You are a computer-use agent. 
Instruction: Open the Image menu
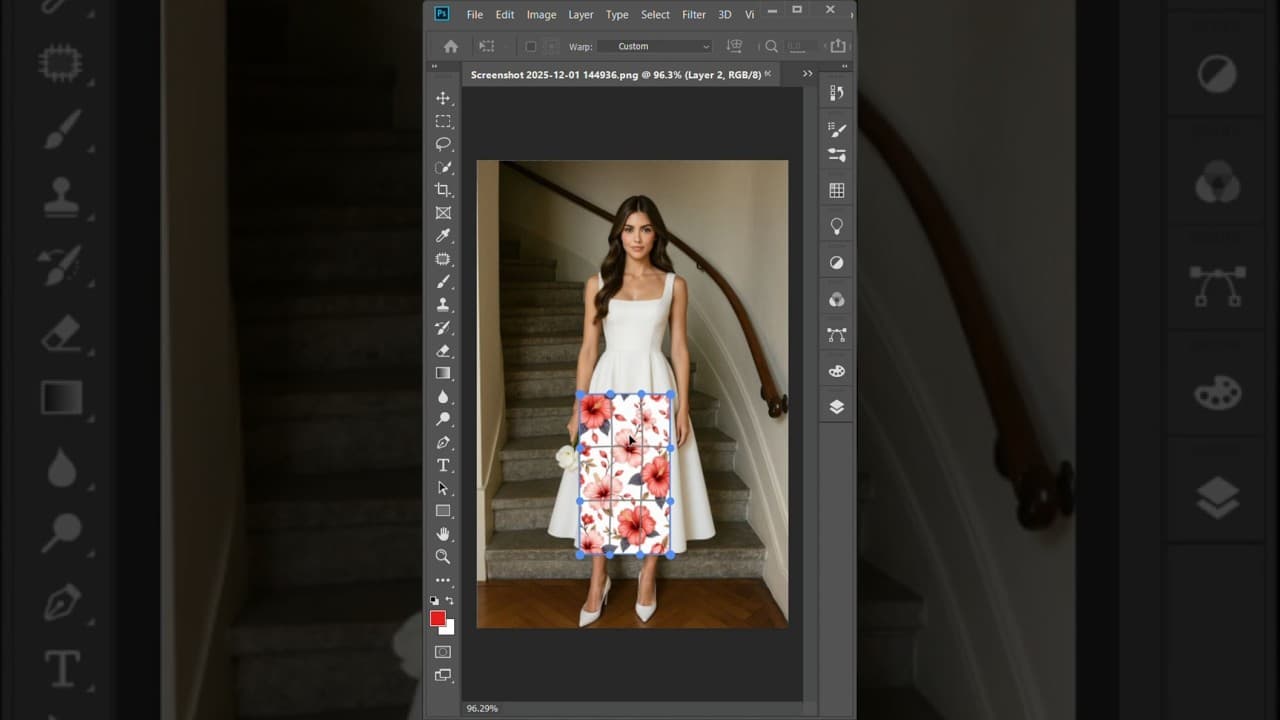point(541,15)
